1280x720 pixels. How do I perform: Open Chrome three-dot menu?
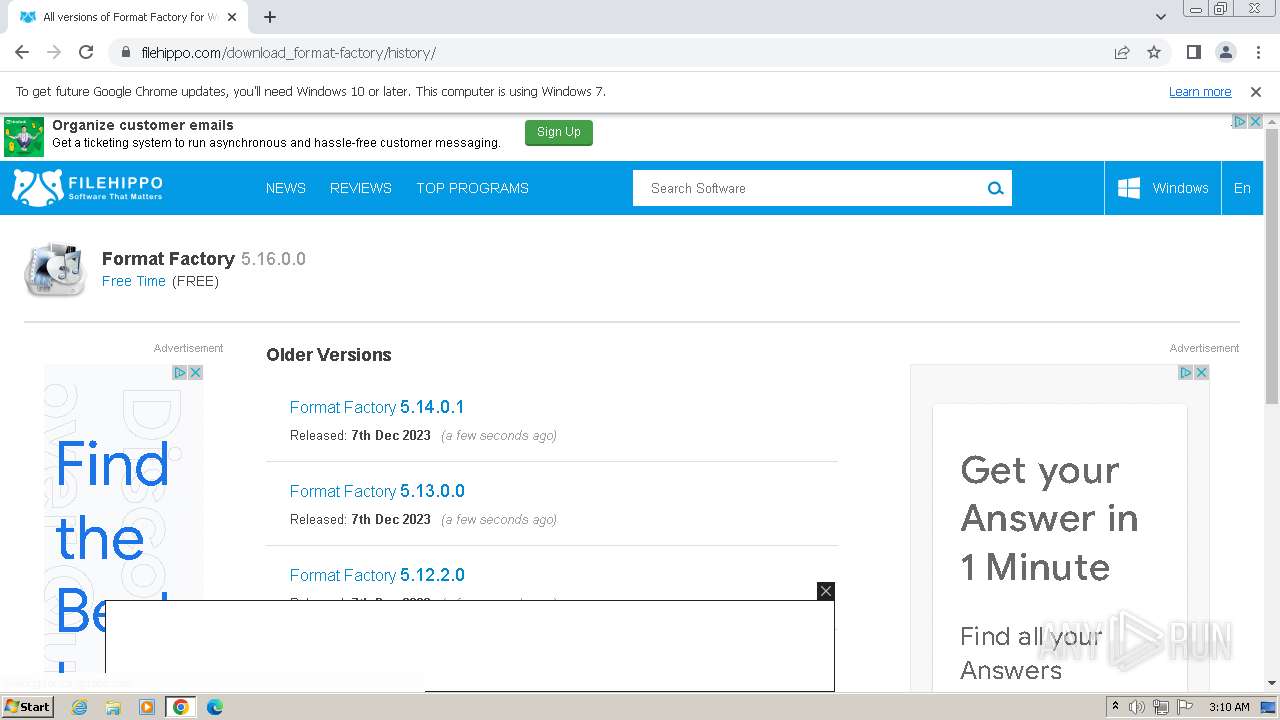[1258, 52]
